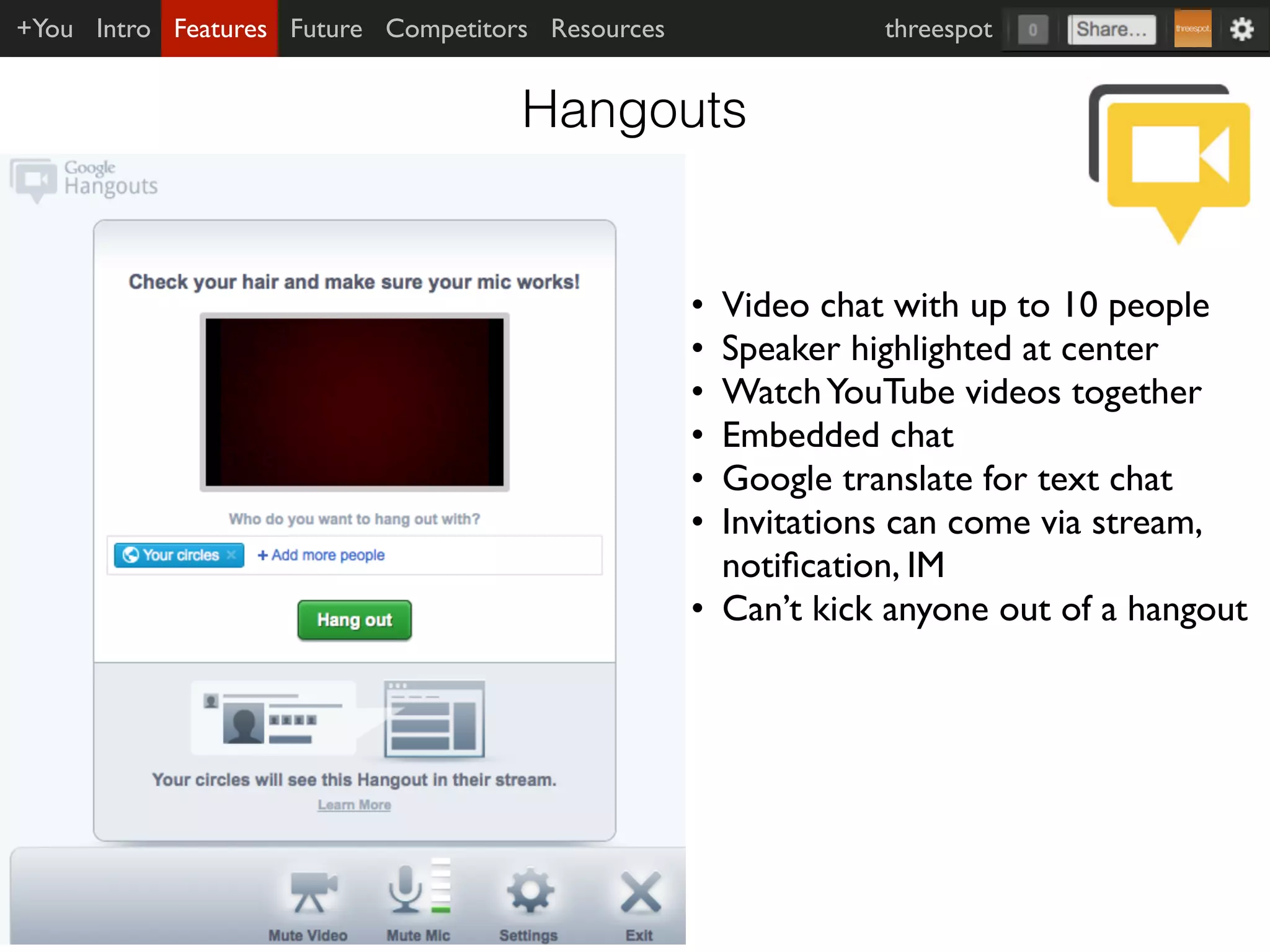Screen dimensions: 1270x952
Task: Click 'Google translate for text chat'
Action: [947, 479]
